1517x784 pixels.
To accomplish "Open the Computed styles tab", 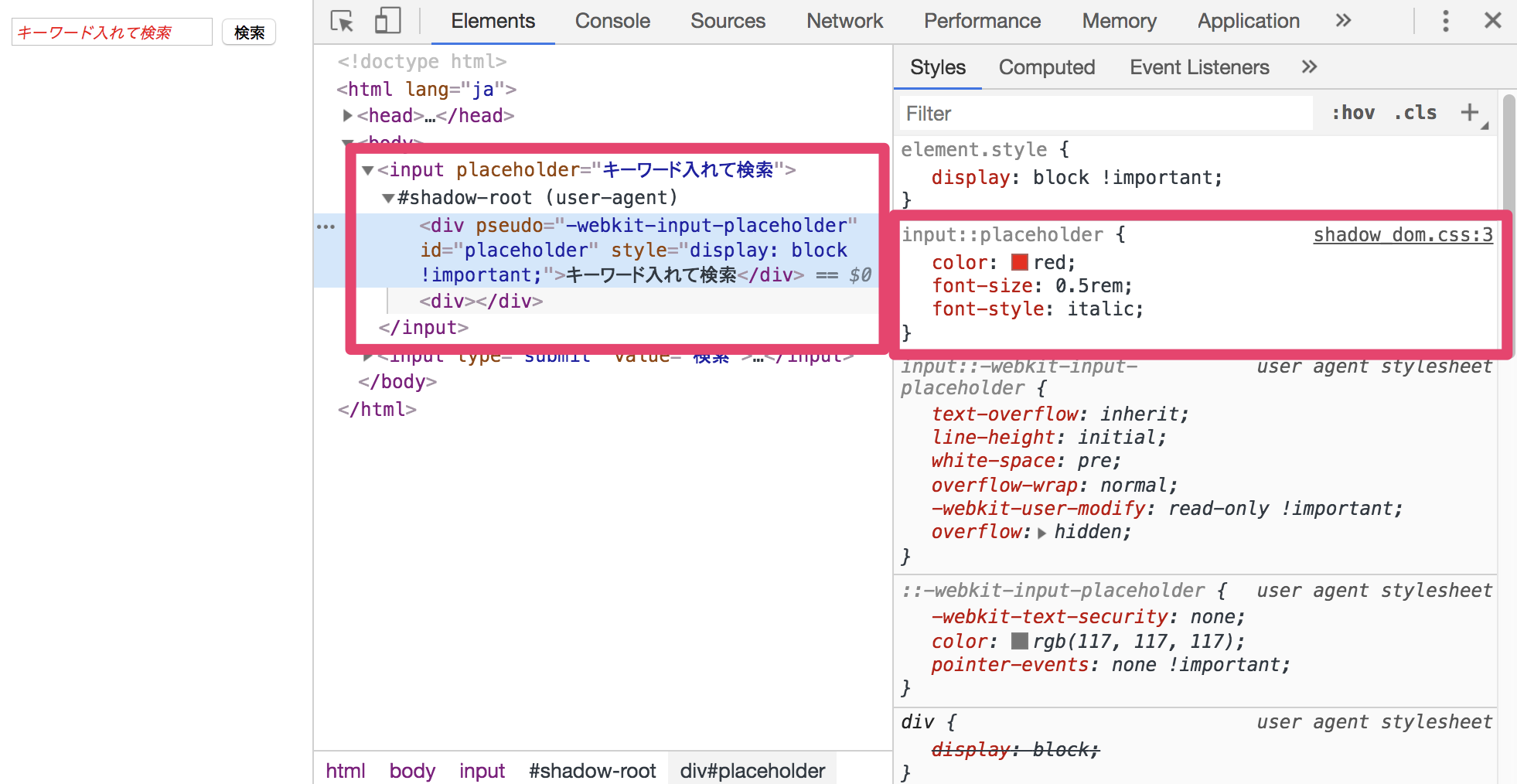I will click(1046, 67).
